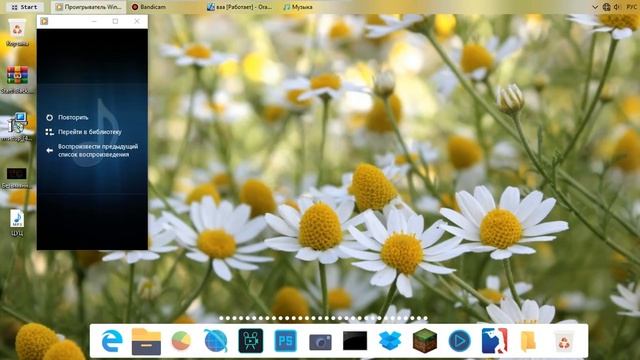Click the Windows Media Player title icon
Image resolution: width=640 pixels, height=360 pixels.
coord(44,21)
